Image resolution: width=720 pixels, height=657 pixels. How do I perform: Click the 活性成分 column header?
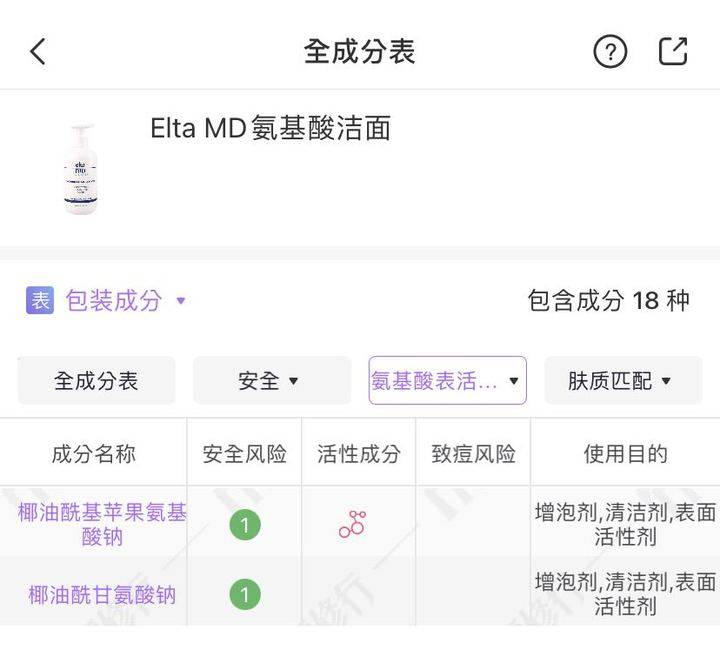358,454
